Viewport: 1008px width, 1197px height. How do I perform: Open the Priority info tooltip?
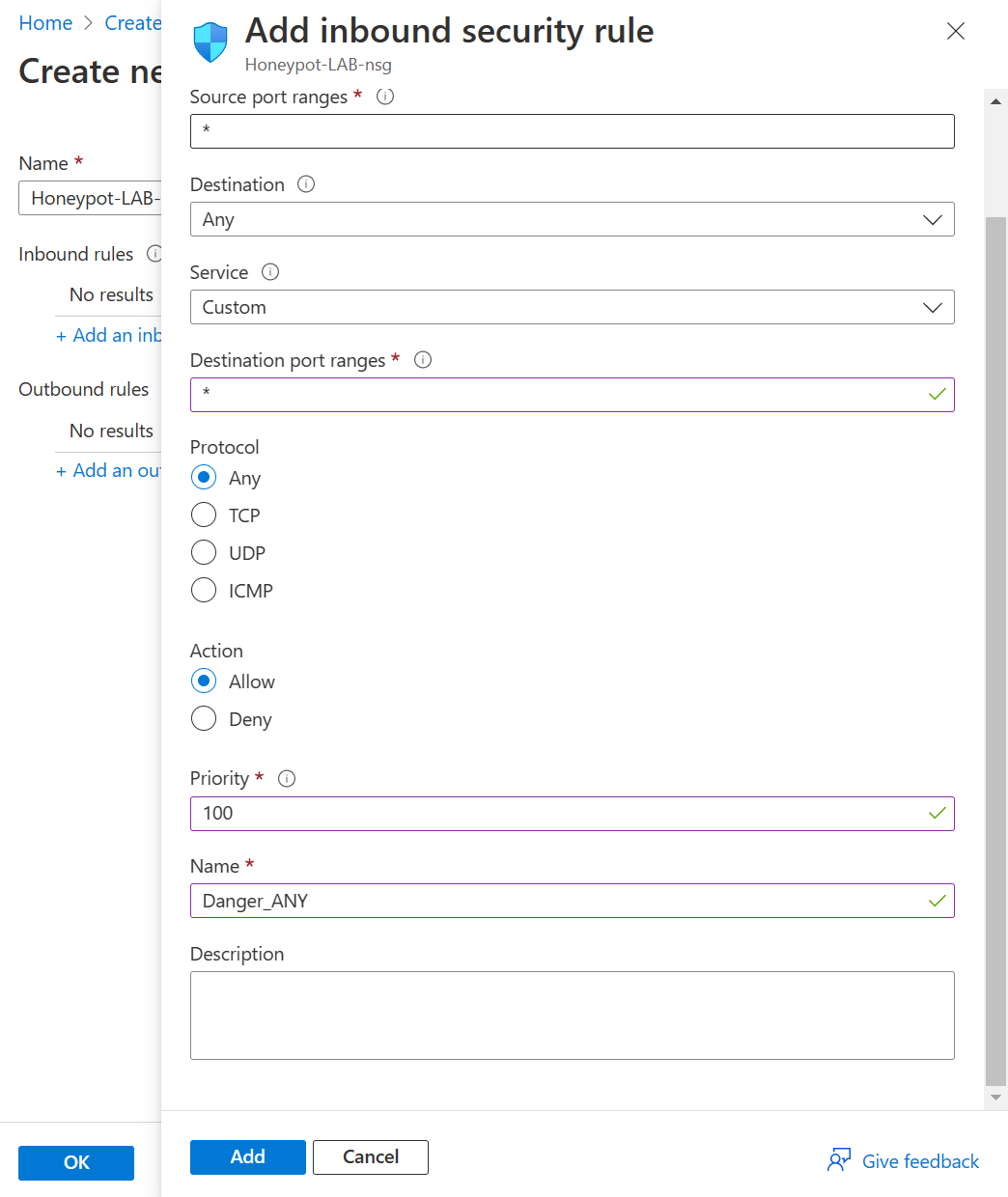286,778
